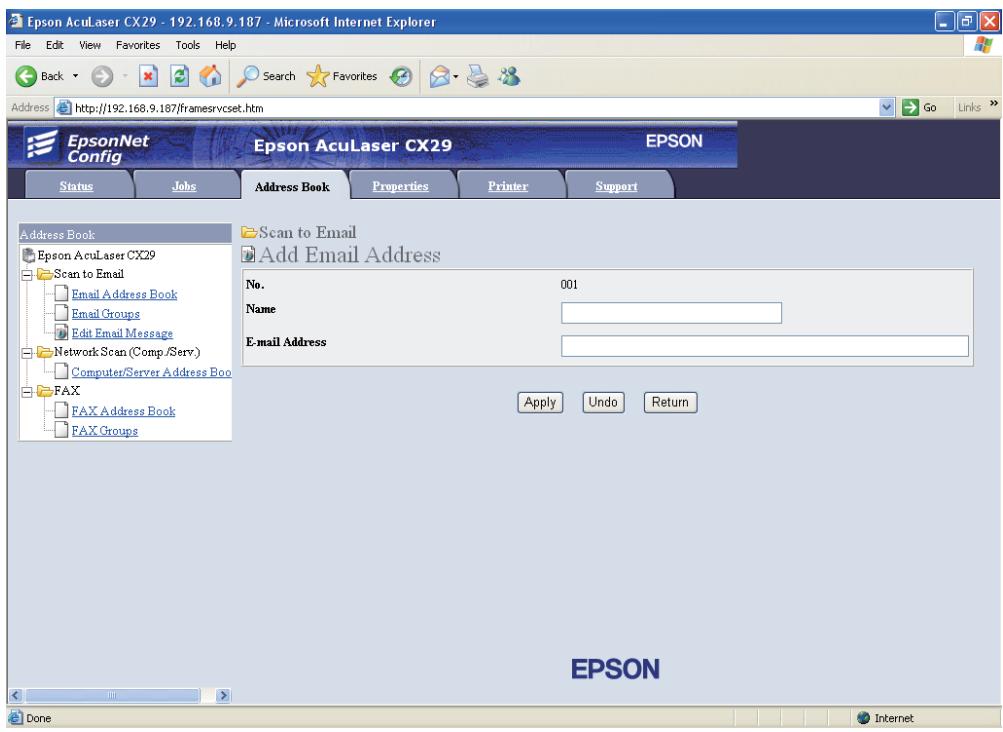Click the Undo button
The height and width of the screenshot is (732, 1003).
[x=603, y=402]
